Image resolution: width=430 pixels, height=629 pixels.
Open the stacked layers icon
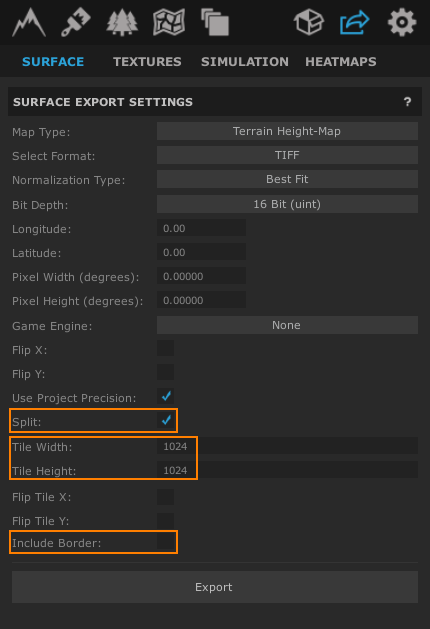point(215,22)
